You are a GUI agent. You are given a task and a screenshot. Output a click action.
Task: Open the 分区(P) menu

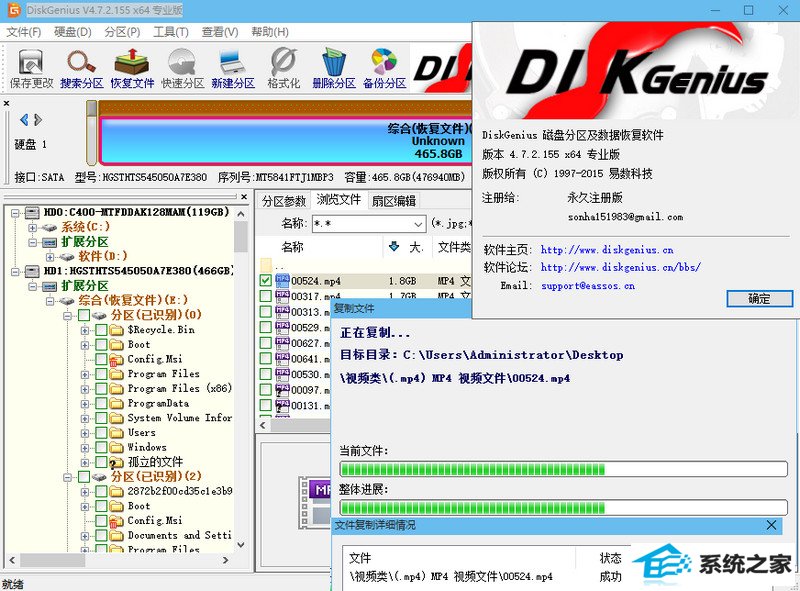pyautogui.click(x=122, y=32)
